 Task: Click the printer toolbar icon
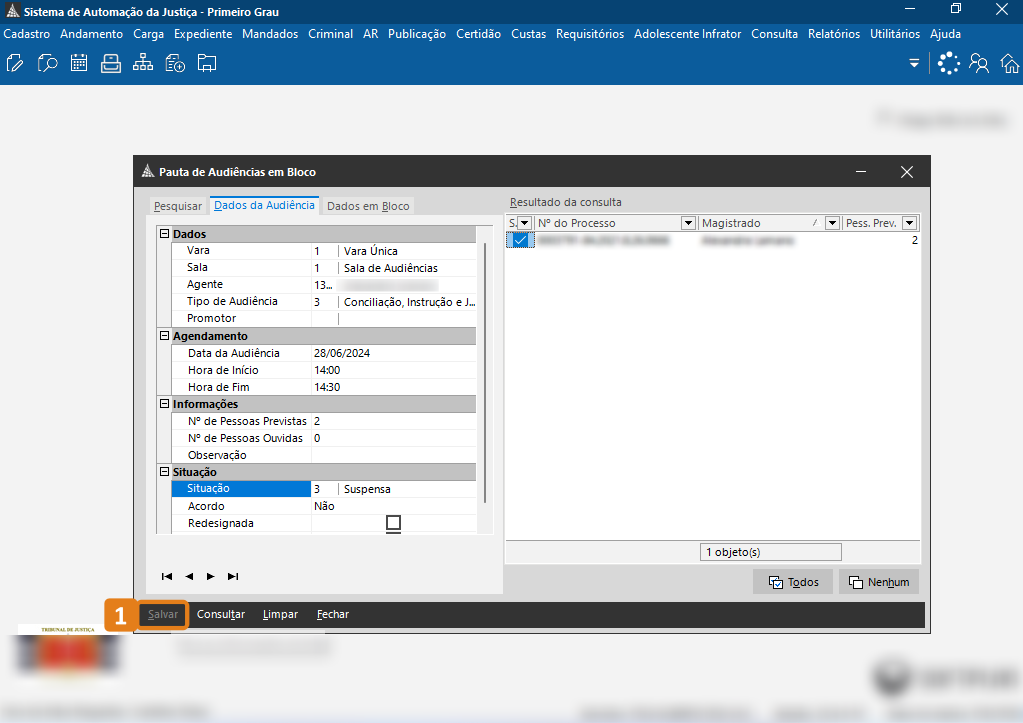[x=111, y=63]
